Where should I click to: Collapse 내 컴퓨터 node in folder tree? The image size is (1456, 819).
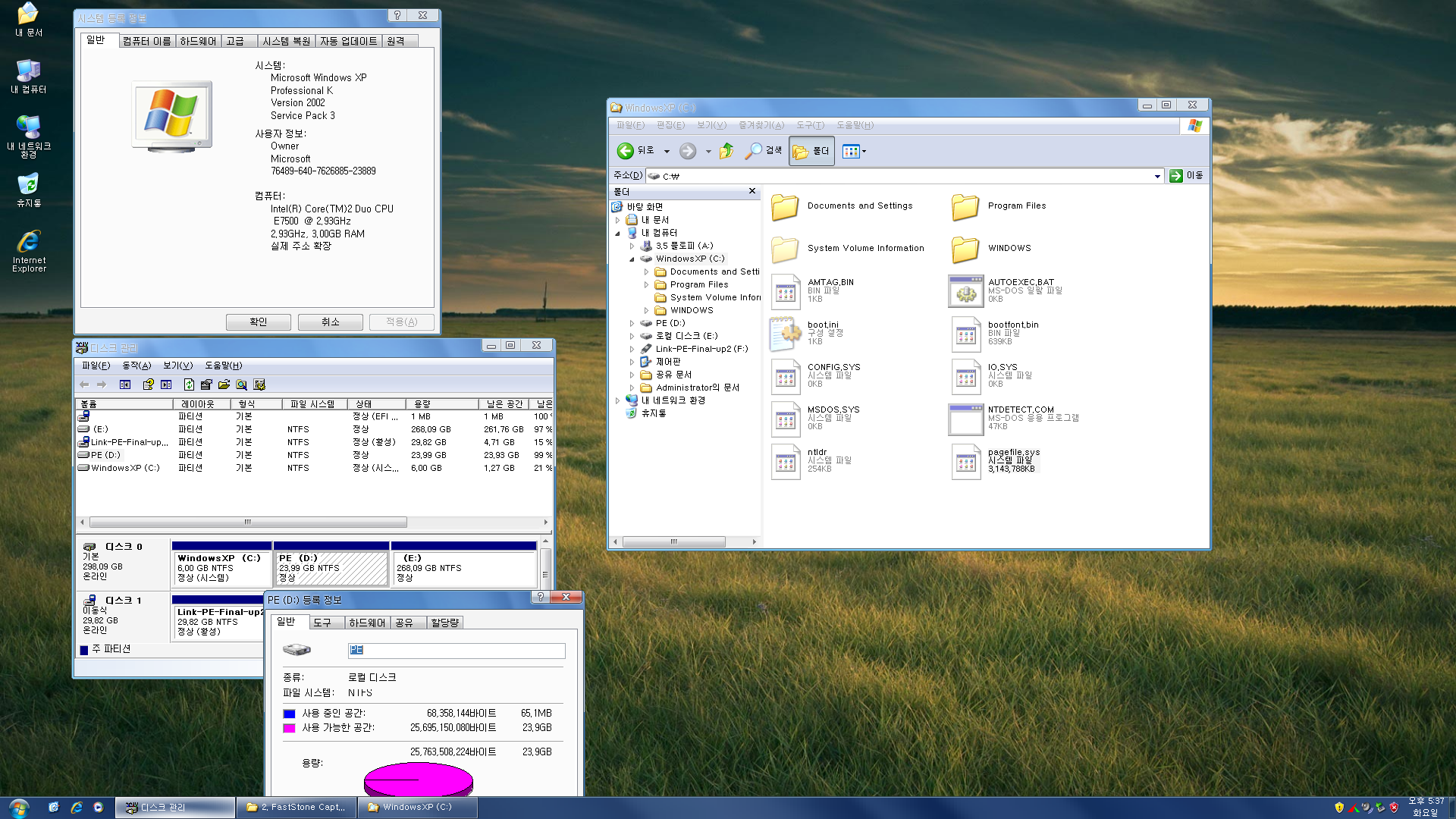click(617, 233)
